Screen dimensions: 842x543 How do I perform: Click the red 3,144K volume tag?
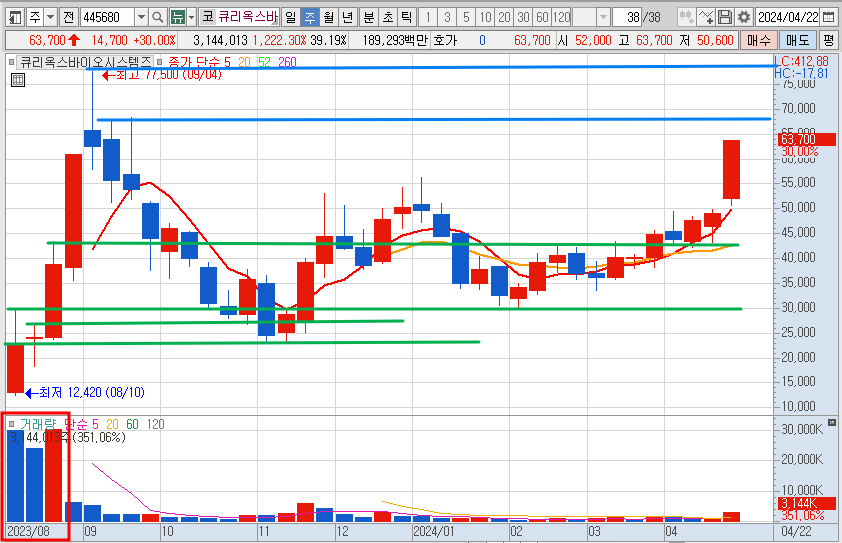tap(807, 503)
